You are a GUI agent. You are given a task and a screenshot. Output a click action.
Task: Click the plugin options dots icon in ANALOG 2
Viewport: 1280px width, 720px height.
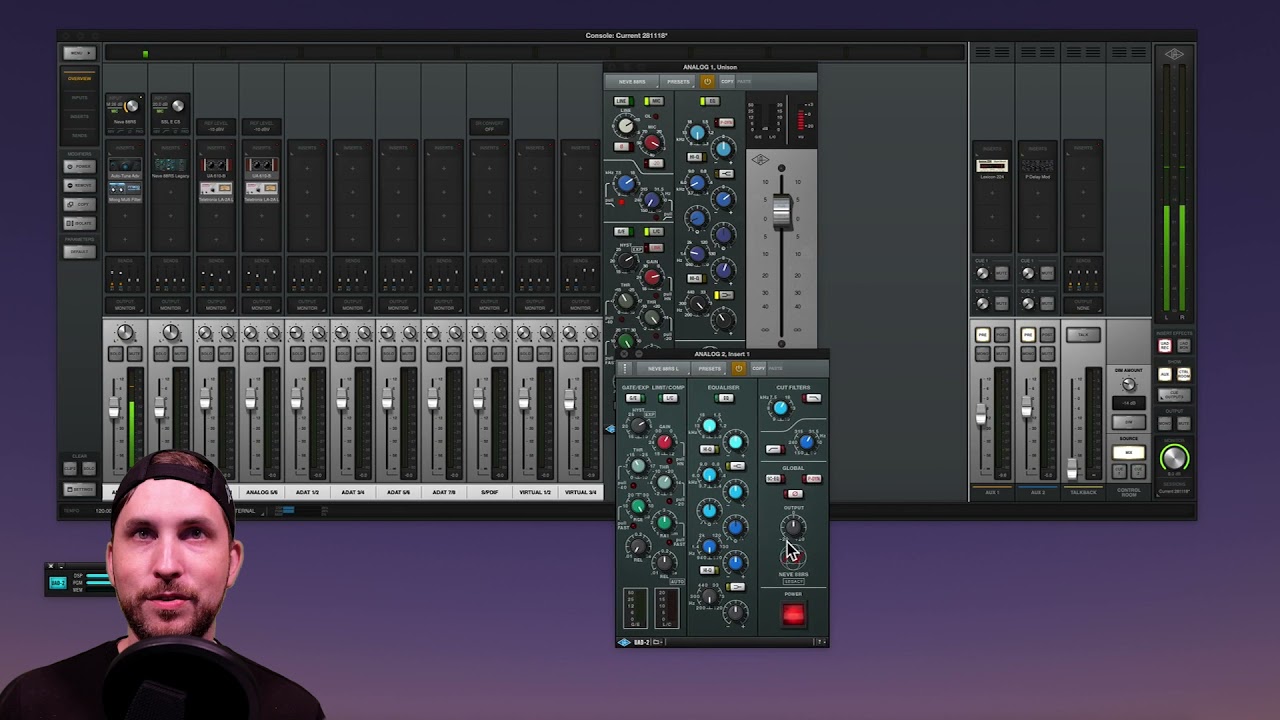click(x=626, y=368)
